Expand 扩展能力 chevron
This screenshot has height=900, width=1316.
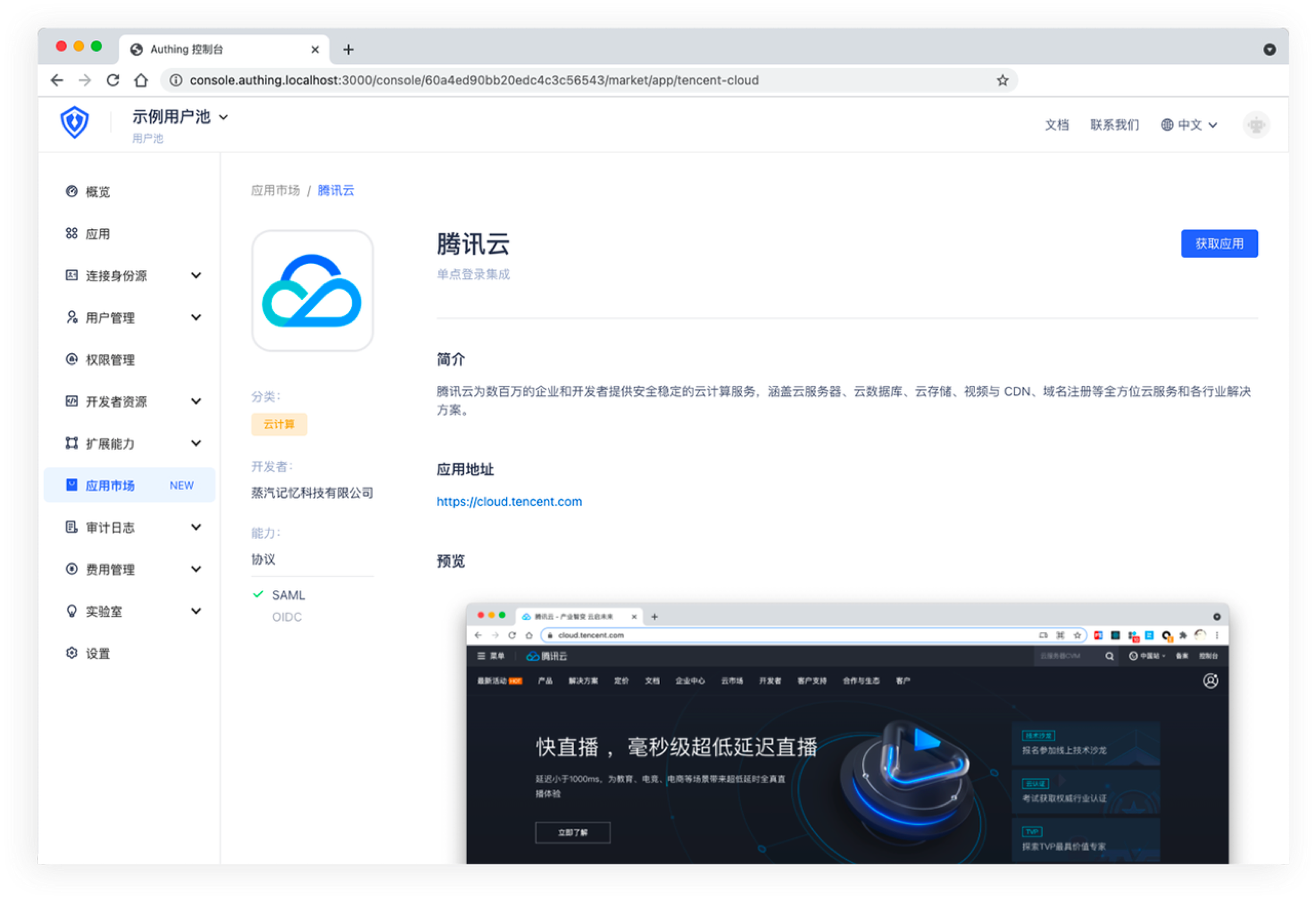196,443
